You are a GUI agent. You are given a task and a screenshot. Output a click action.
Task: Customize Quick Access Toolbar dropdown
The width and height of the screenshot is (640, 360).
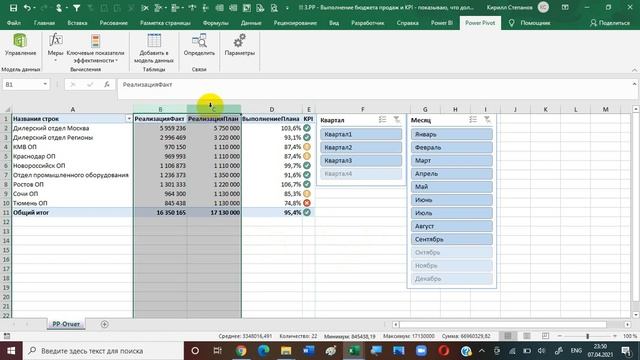[287, 8]
